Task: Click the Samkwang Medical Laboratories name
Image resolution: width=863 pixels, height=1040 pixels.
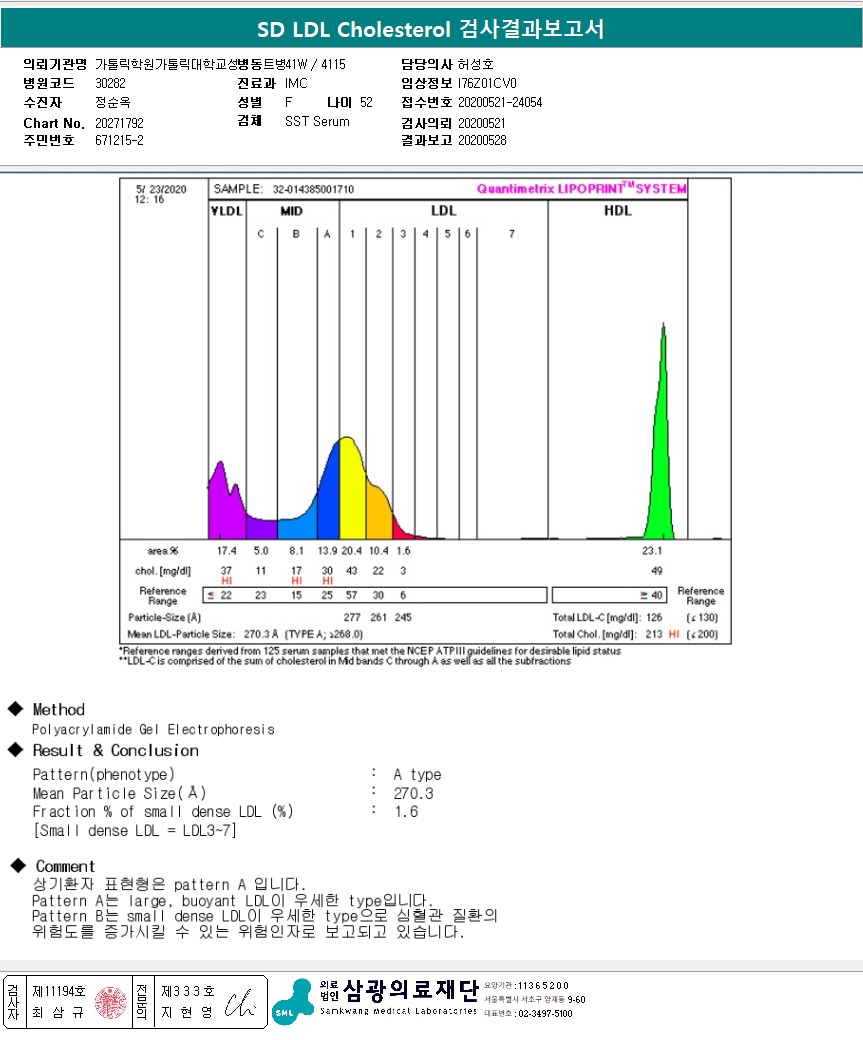Action: pyautogui.click(x=398, y=1011)
